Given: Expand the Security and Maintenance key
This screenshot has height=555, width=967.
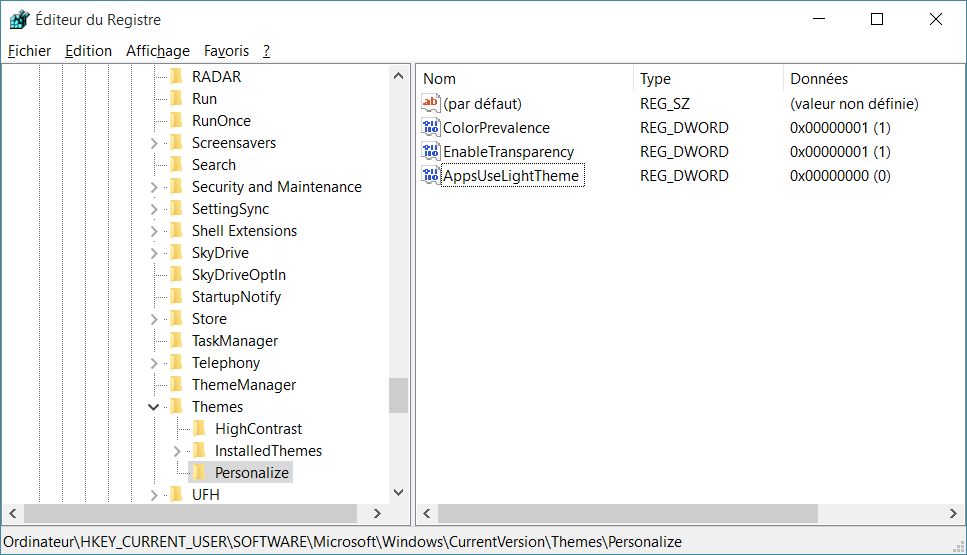Looking at the screenshot, I should coord(154,187).
